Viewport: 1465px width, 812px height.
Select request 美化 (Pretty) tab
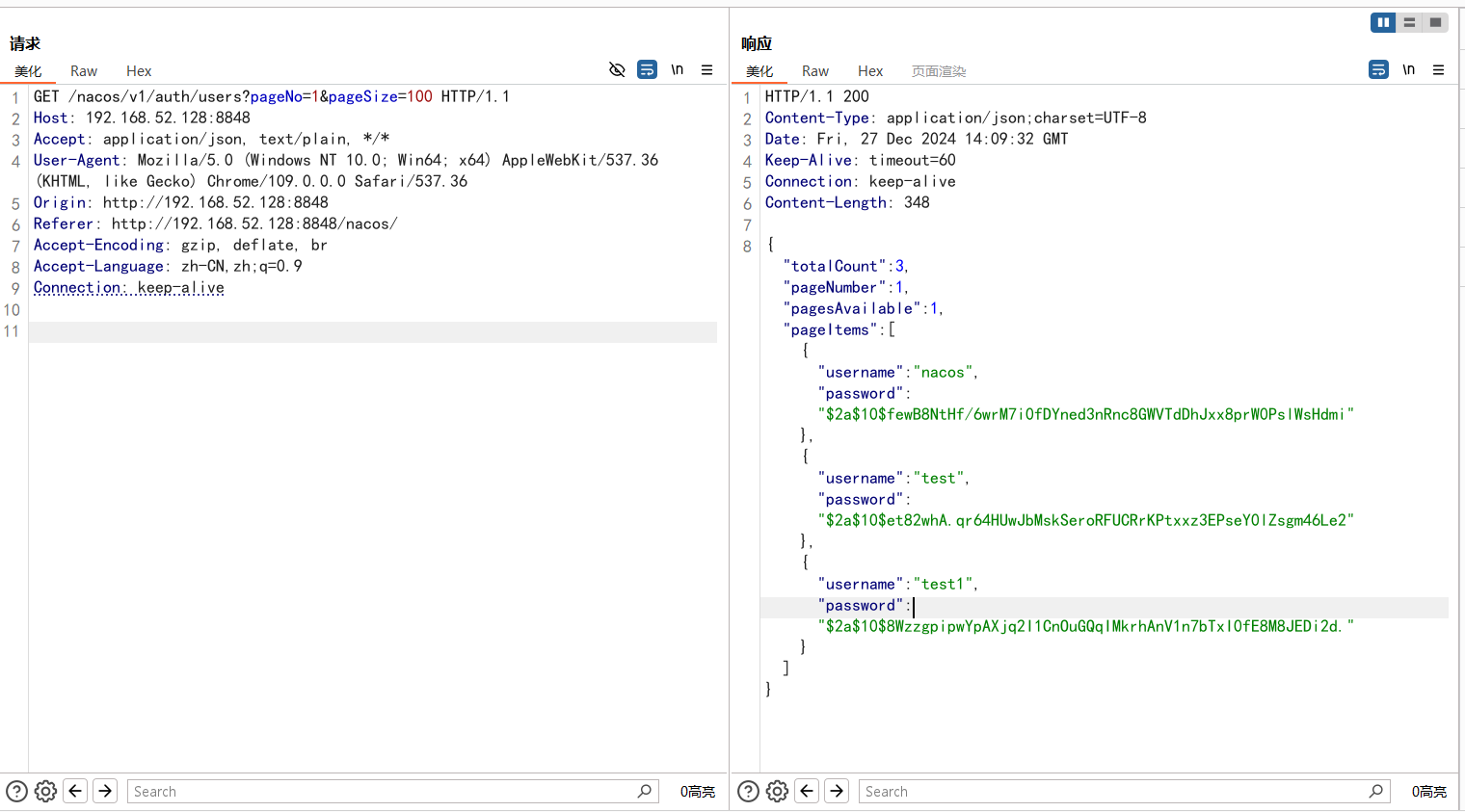click(28, 71)
